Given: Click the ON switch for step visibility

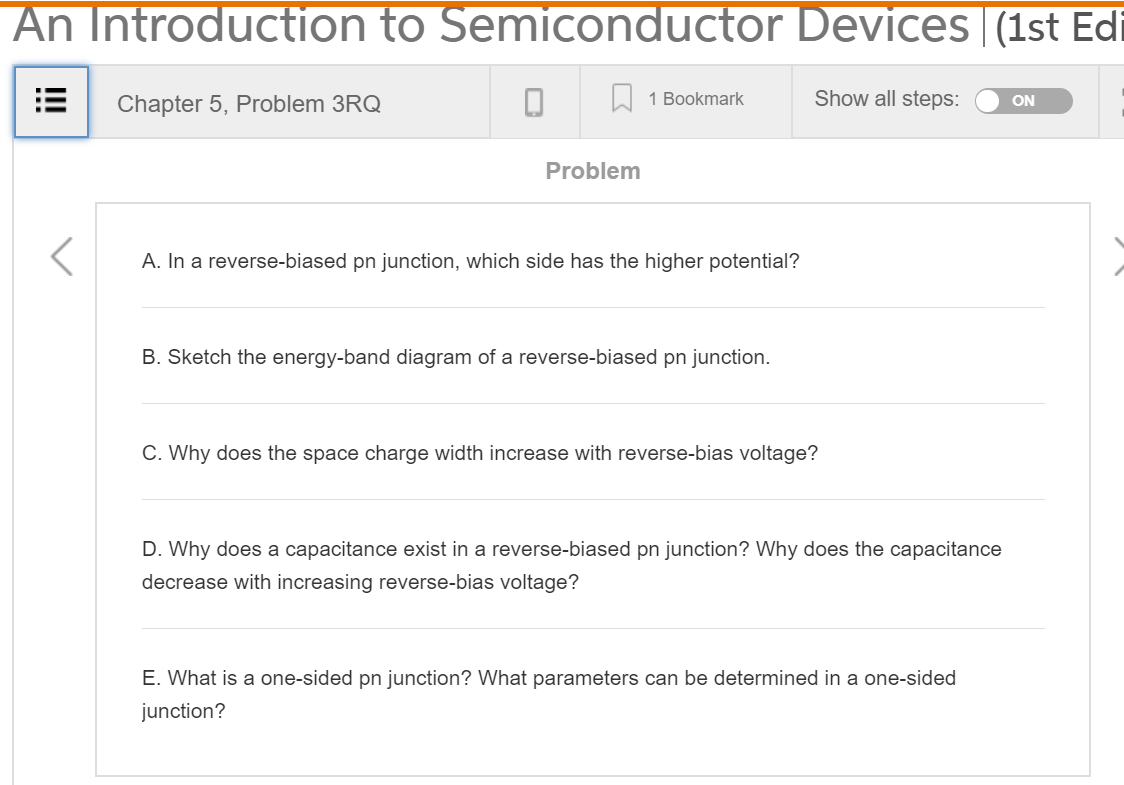Looking at the screenshot, I should click(1023, 101).
